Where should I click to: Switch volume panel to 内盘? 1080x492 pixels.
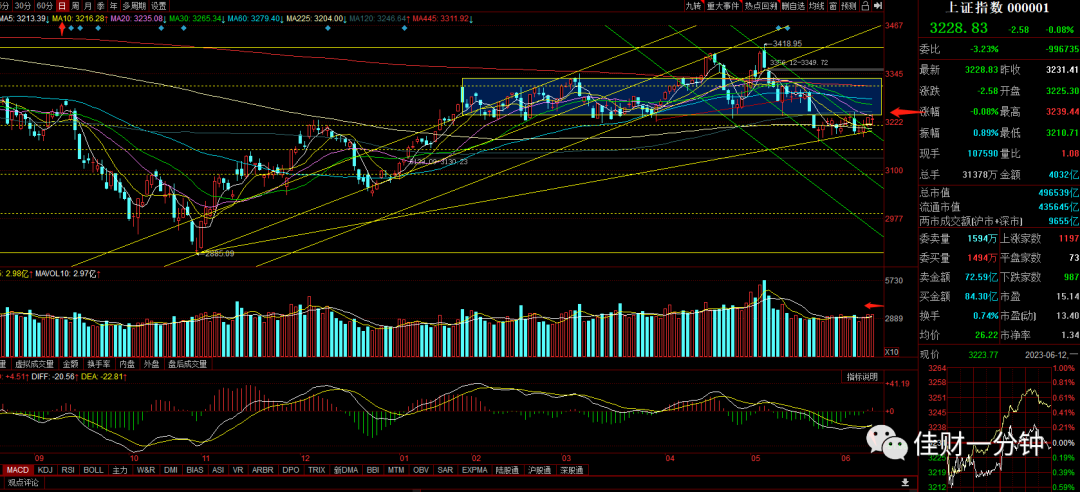127,364
